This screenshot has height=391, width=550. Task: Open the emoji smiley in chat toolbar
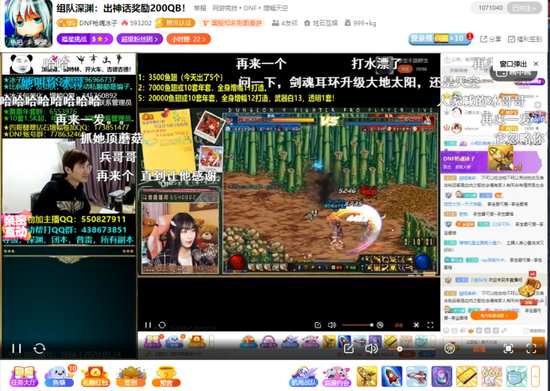pos(446,331)
